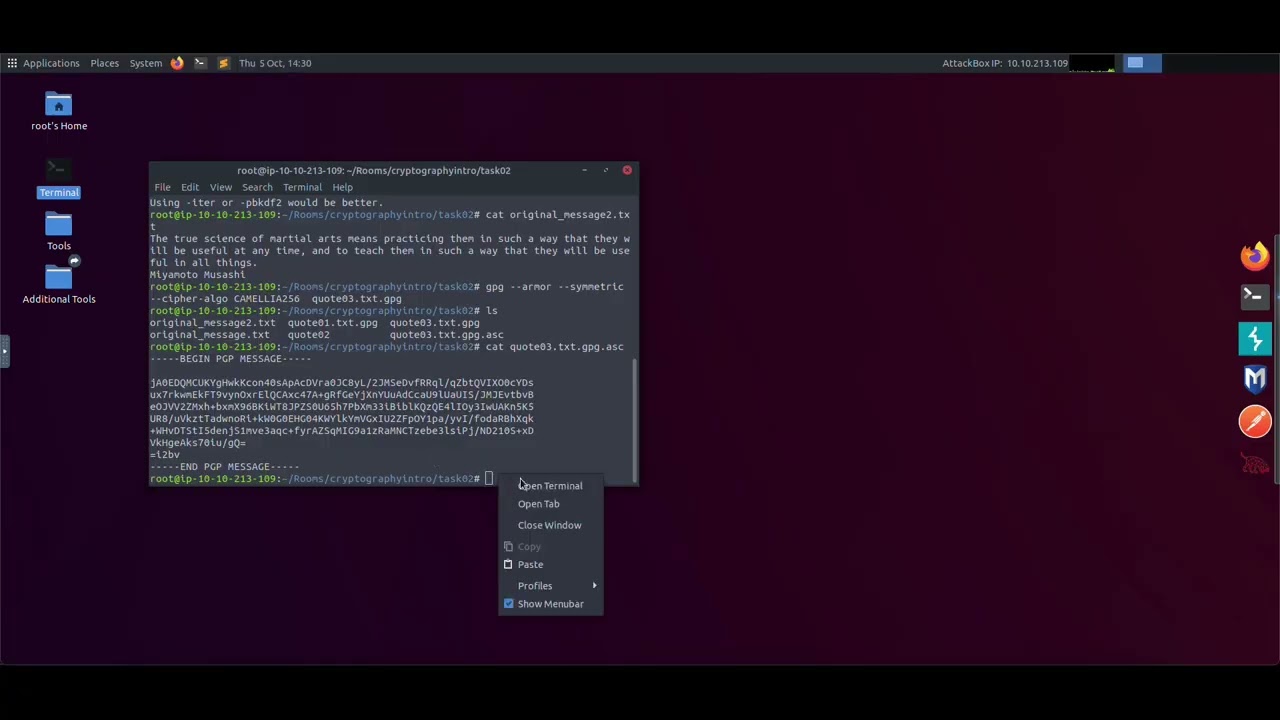
Task: Open Search menu in terminal window
Action: pos(257,187)
